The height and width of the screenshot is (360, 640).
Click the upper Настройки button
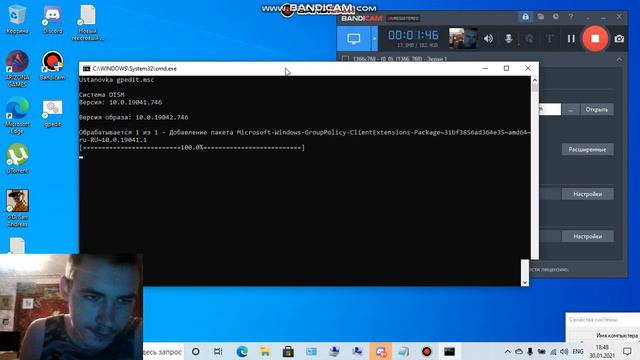tap(587, 194)
